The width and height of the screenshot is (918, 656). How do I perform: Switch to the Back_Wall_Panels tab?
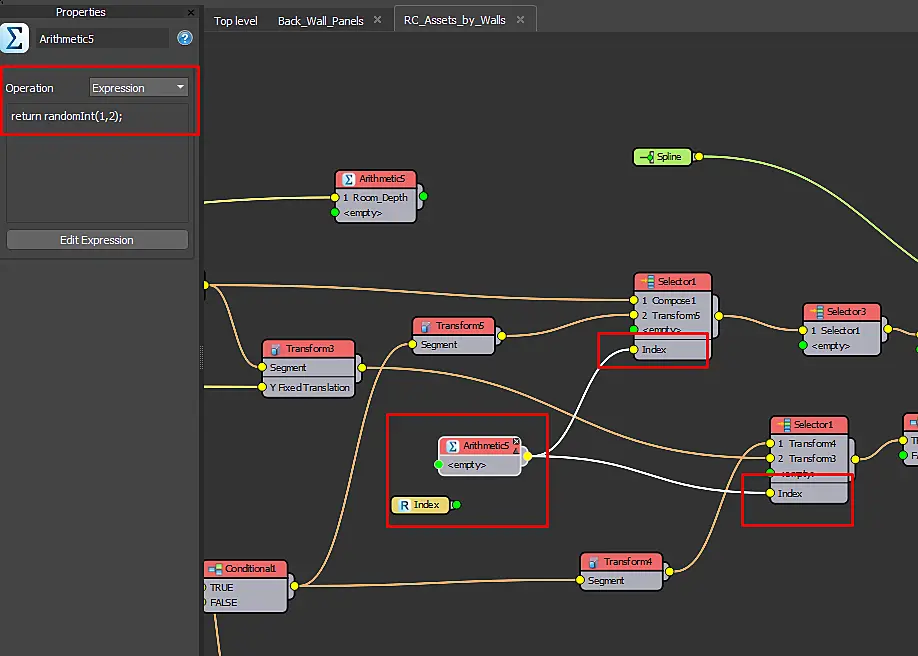click(x=320, y=20)
